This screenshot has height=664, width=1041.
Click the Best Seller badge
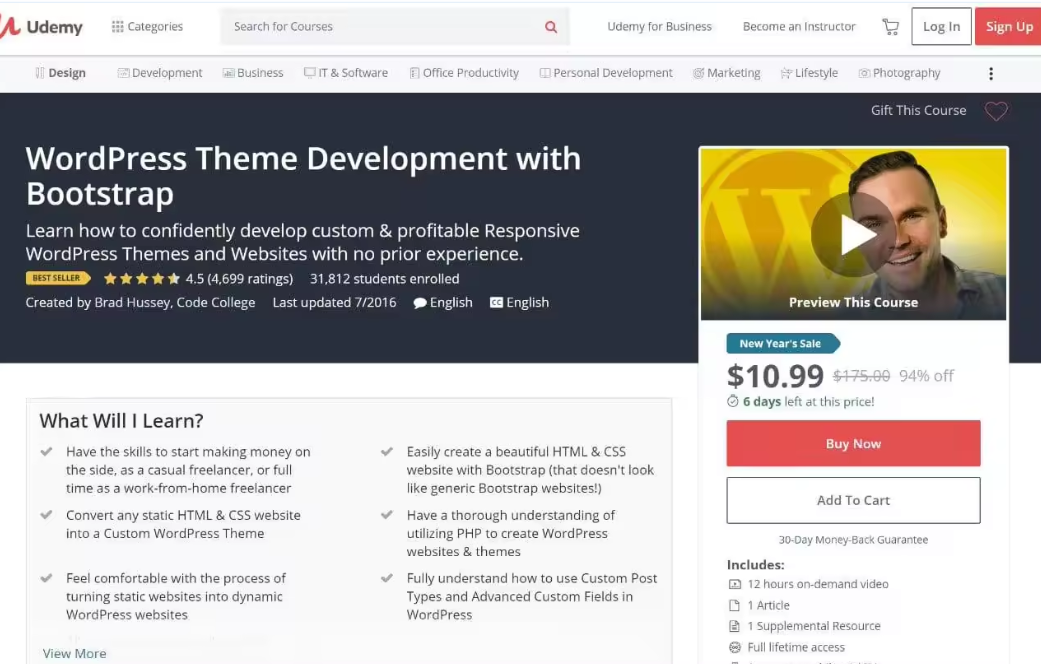click(x=58, y=278)
